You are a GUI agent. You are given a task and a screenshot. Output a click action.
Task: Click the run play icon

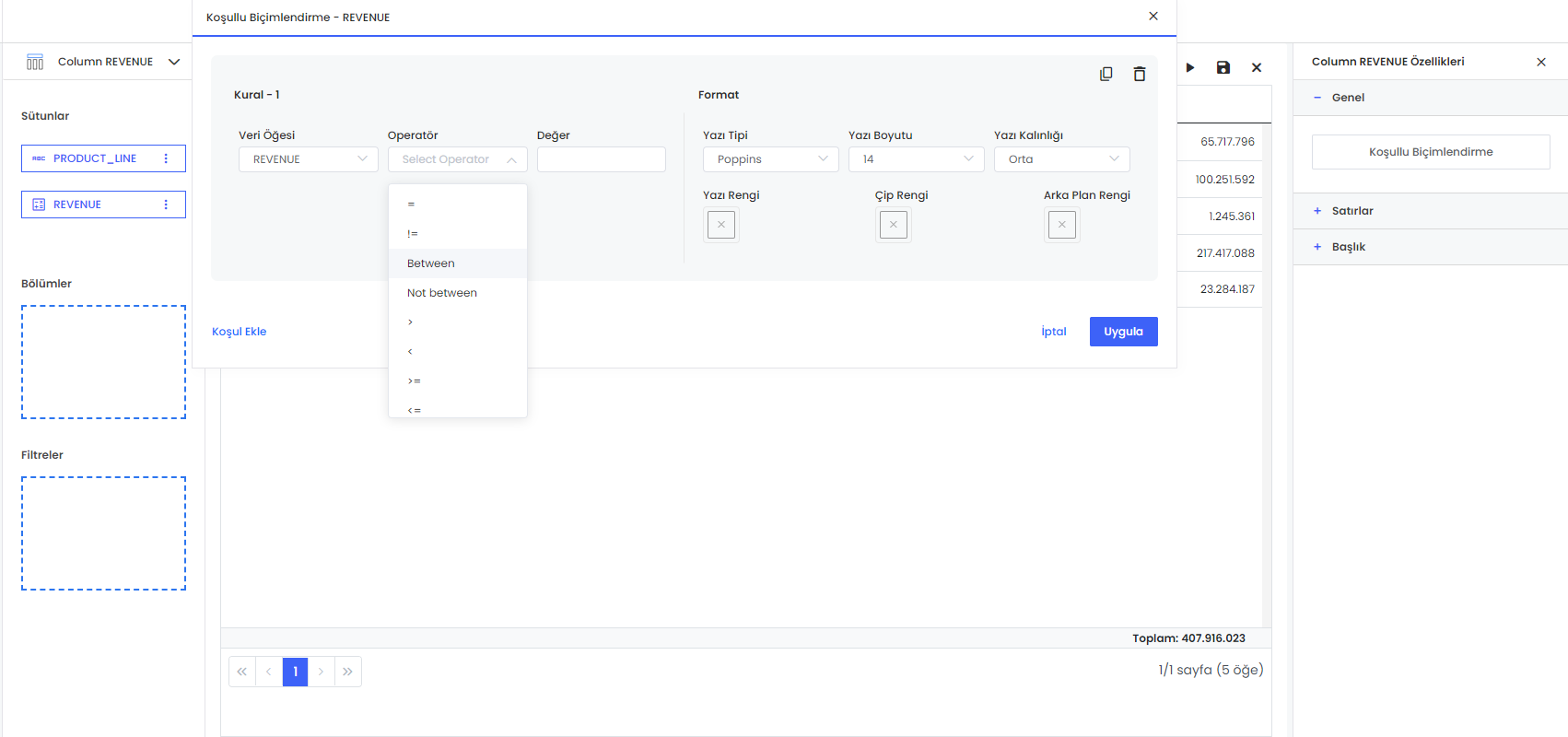pyautogui.click(x=1190, y=67)
